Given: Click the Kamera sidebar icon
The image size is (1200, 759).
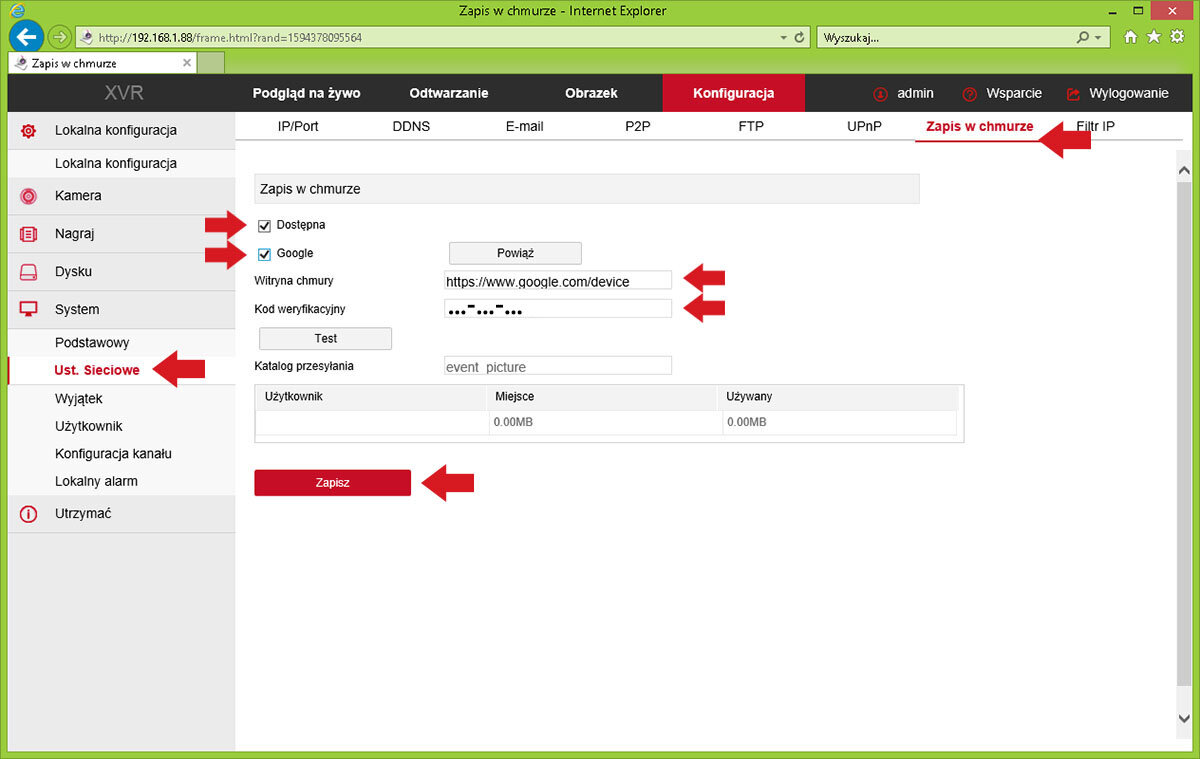Looking at the screenshot, I should point(29,196).
